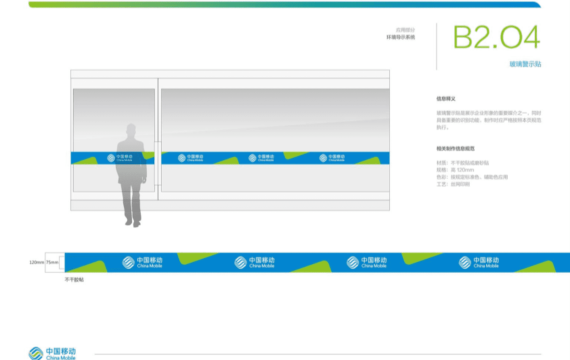Click the China Mobile logo in the page footer
570x360 pixels.
52,353
